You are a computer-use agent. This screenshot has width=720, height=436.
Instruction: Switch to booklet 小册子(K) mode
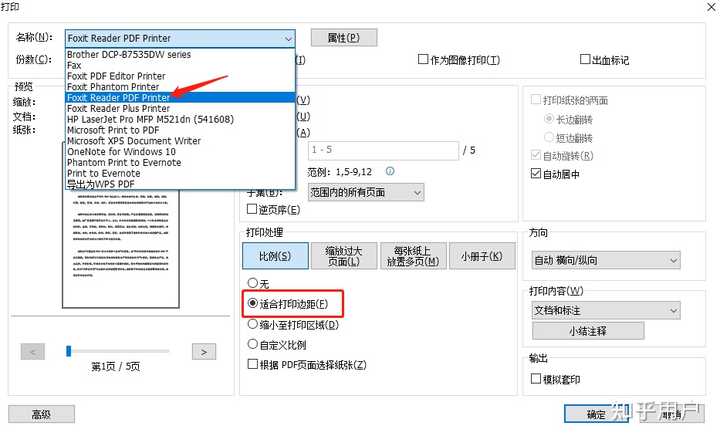click(x=482, y=256)
